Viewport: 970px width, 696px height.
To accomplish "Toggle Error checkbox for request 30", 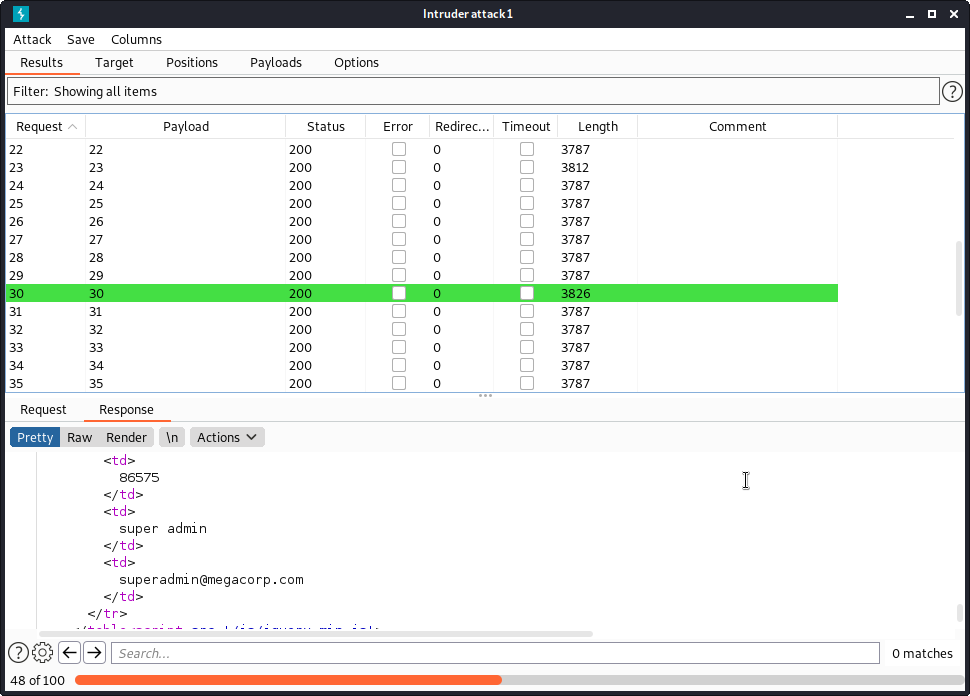I will pyautogui.click(x=399, y=293).
